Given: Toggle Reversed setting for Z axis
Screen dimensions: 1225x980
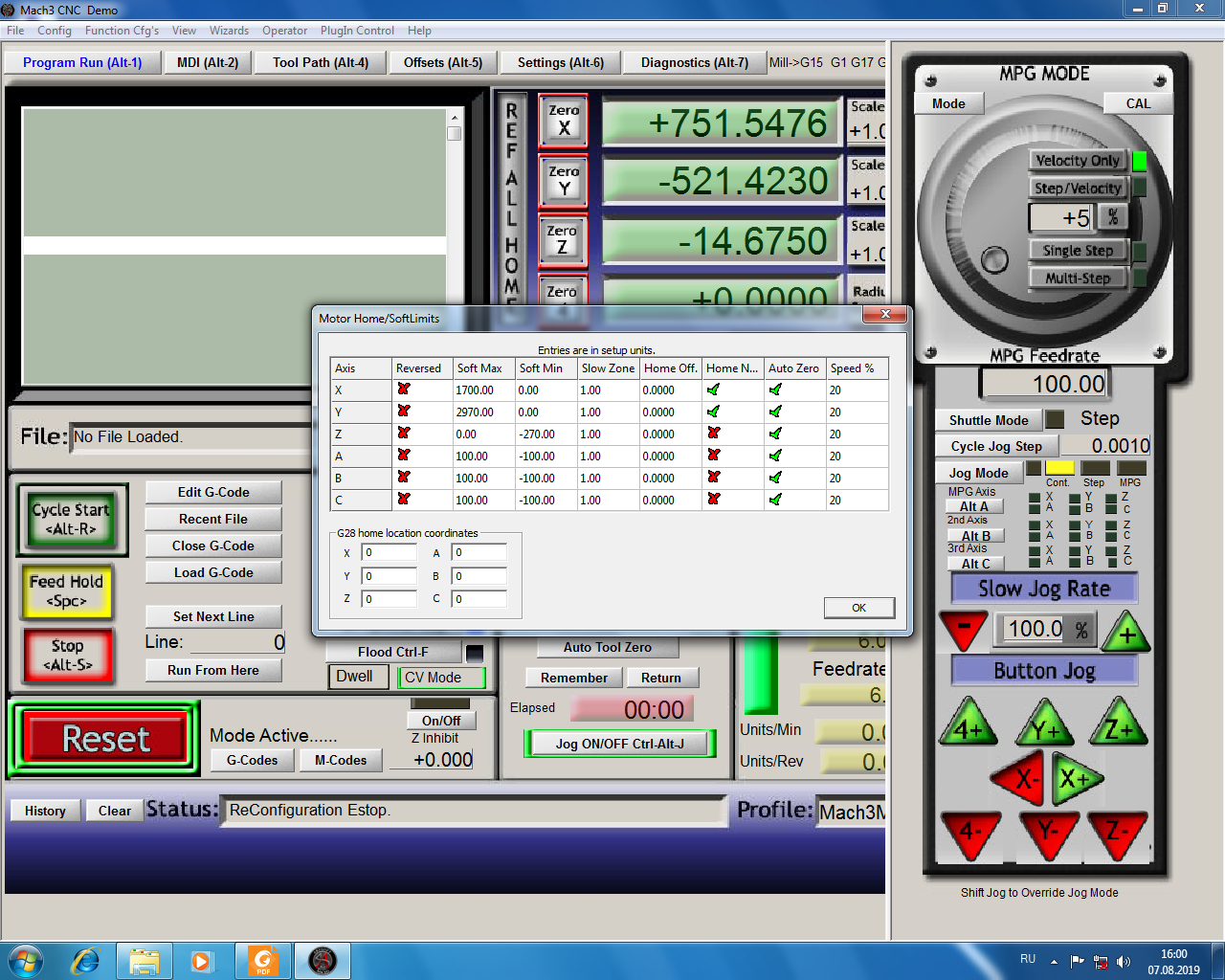Looking at the screenshot, I should click(x=404, y=434).
